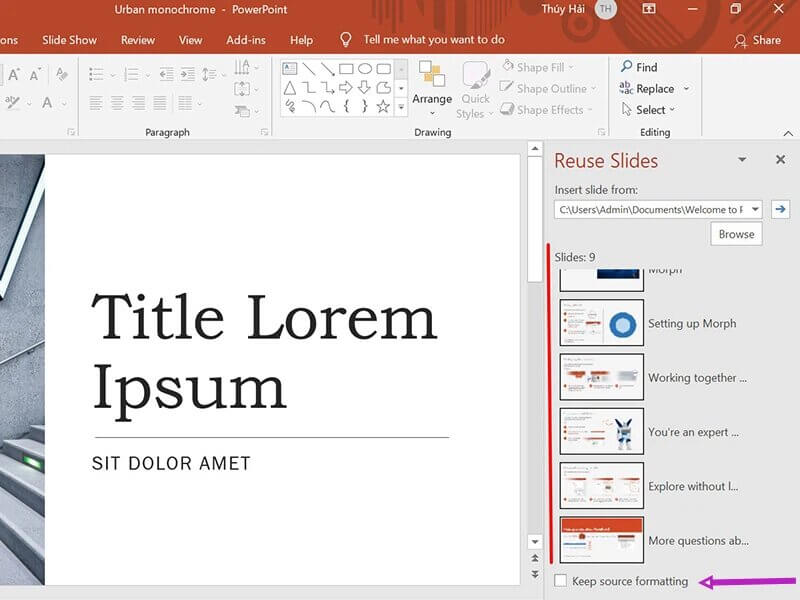The width and height of the screenshot is (800, 600).
Task: Select the Oval shape tool
Action: 365,68
